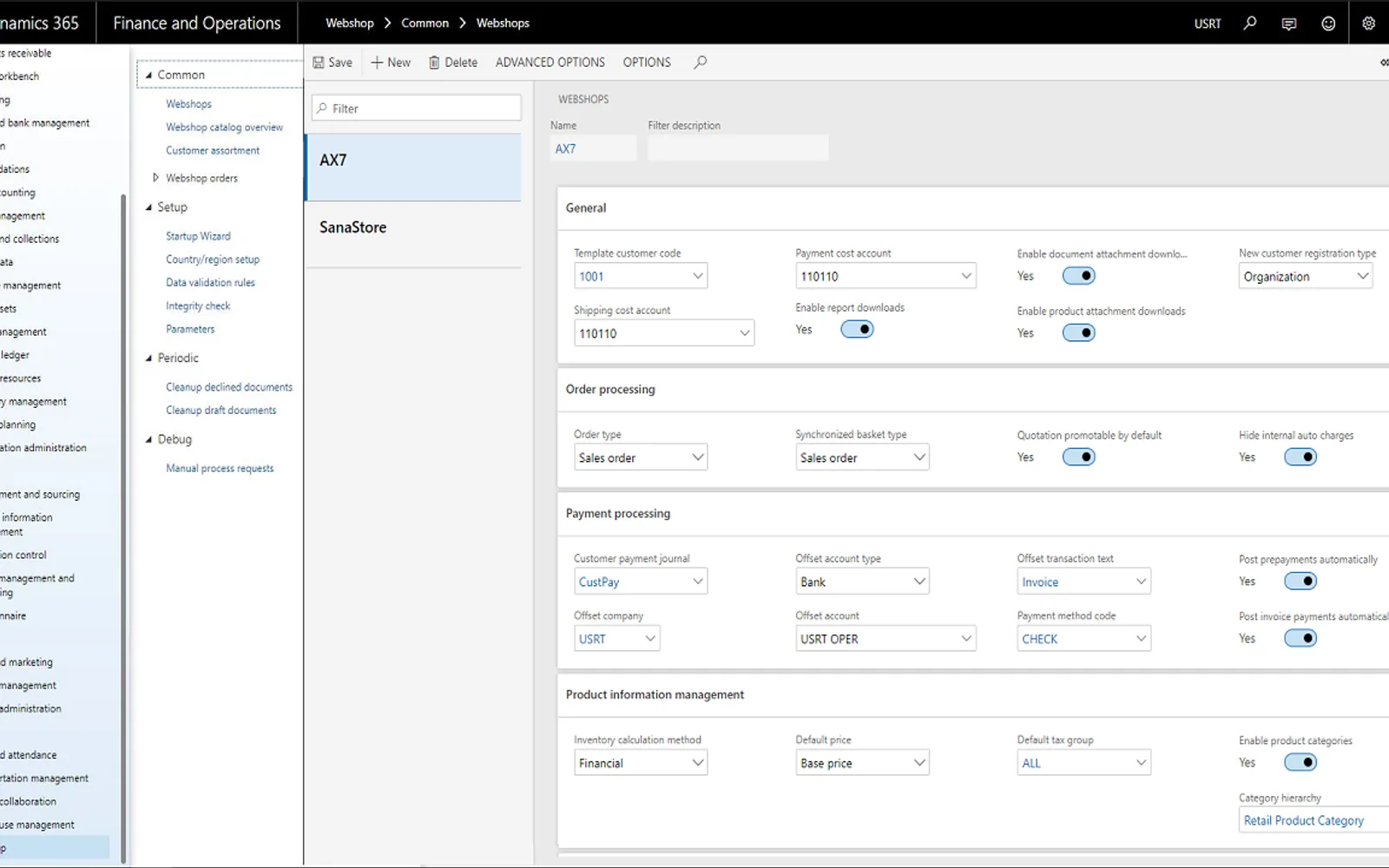The width and height of the screenshot is (1389, 868).
Task: Click Common in the breadcrumb
Action: [425, 23]
